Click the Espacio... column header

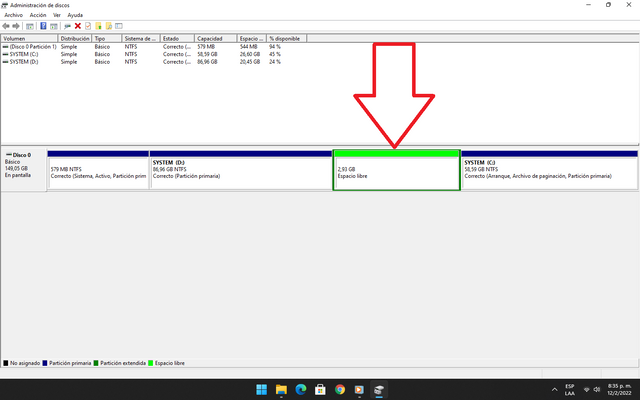pos(252,38)
